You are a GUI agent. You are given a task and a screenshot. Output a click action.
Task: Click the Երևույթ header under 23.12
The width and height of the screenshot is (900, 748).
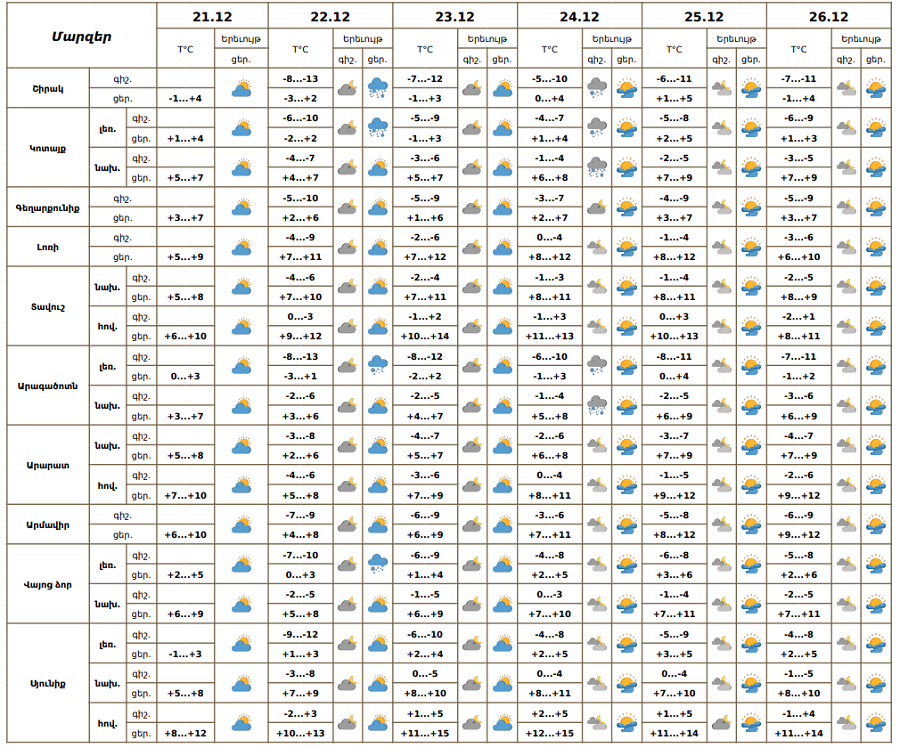(x=487, y=39)
